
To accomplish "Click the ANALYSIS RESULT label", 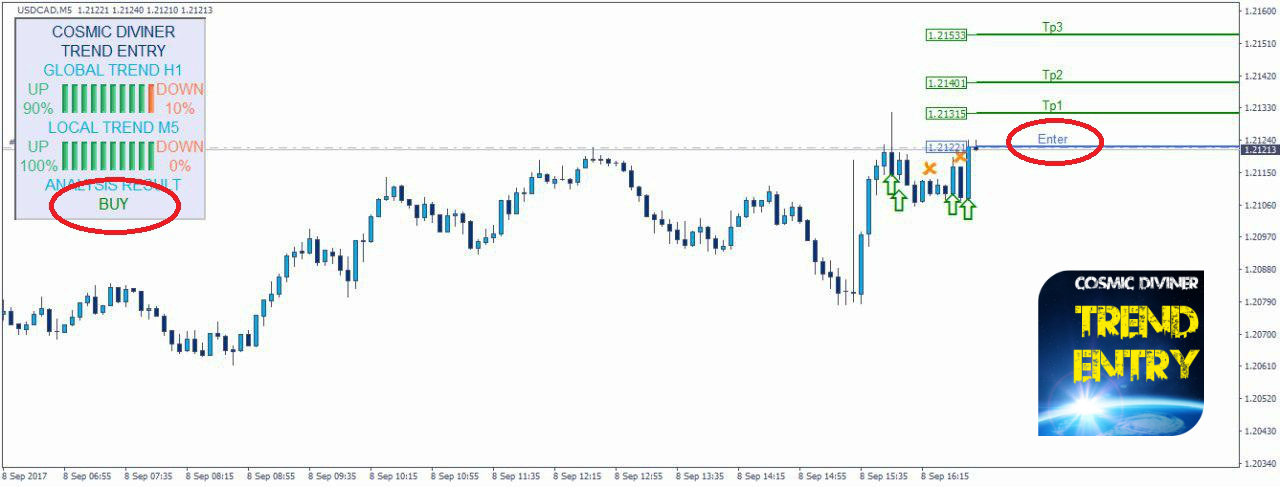I will coord(113,185).
